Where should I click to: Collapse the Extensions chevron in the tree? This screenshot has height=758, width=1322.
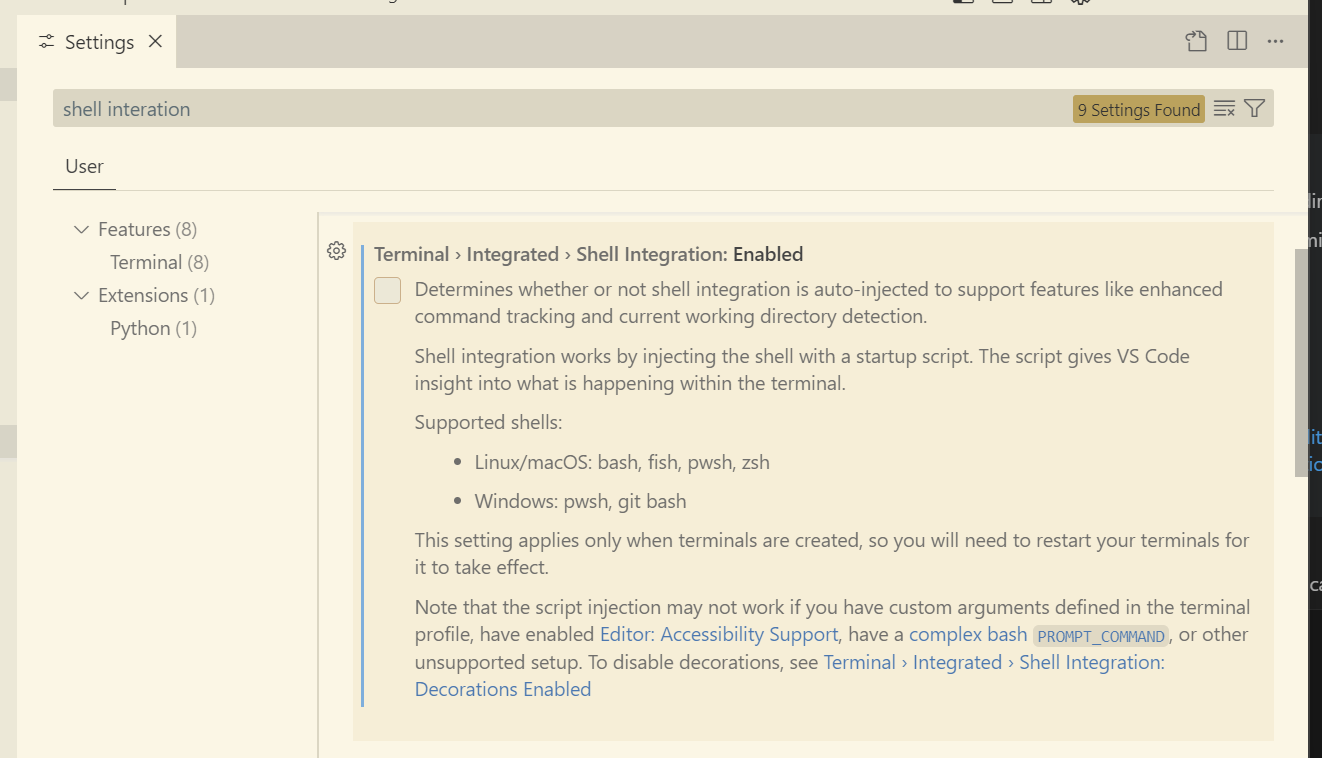81,296
